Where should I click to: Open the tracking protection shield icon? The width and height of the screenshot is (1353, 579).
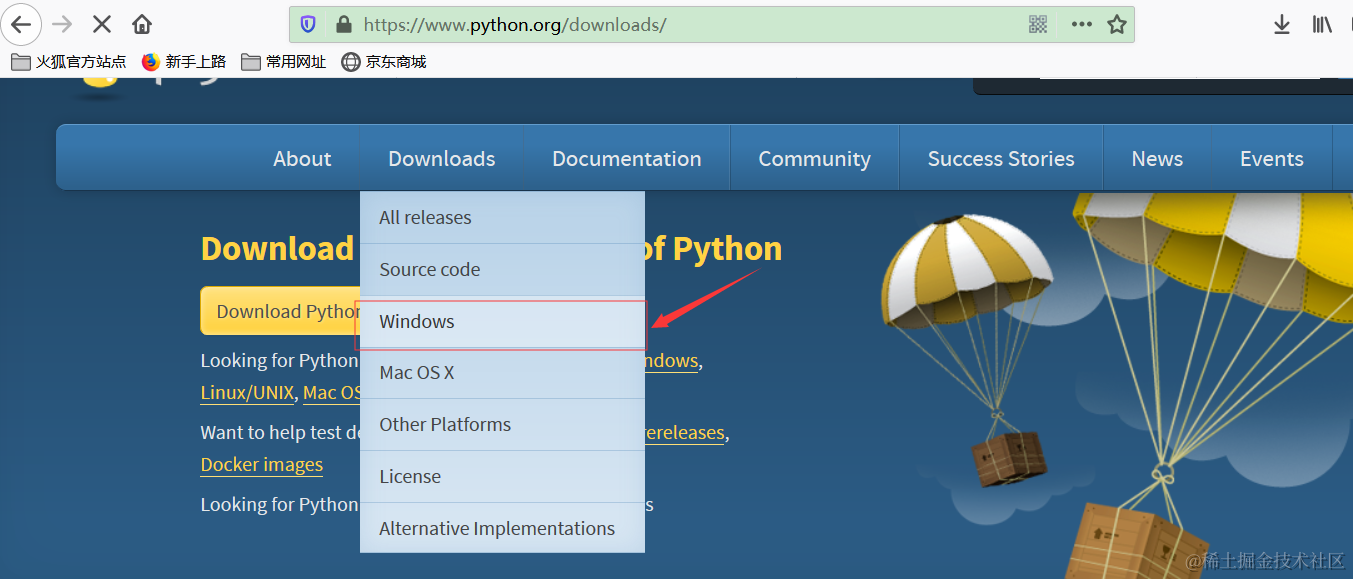308,24
